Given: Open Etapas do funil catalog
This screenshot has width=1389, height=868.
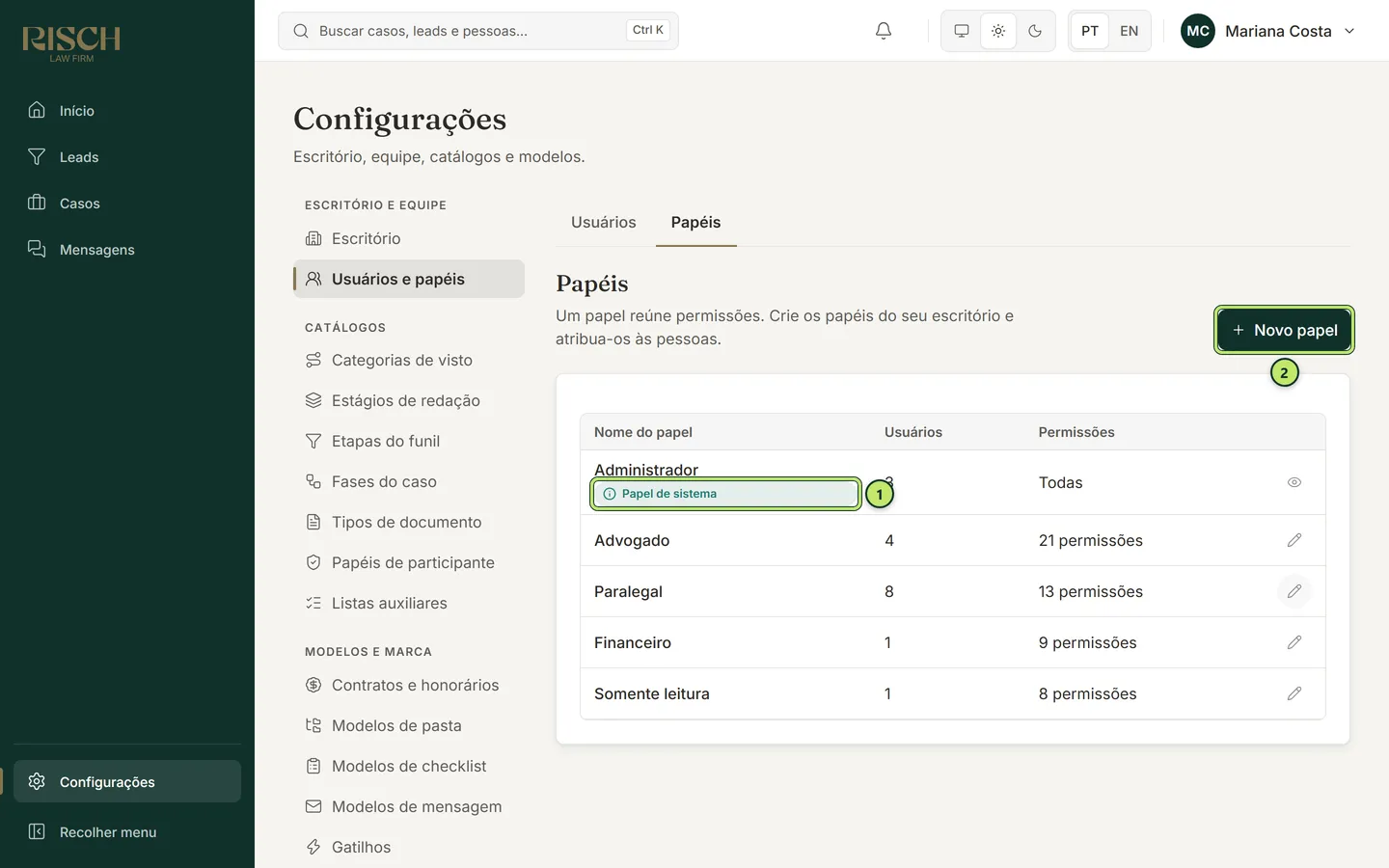Looking at the screenshot, I should (409, 442).
